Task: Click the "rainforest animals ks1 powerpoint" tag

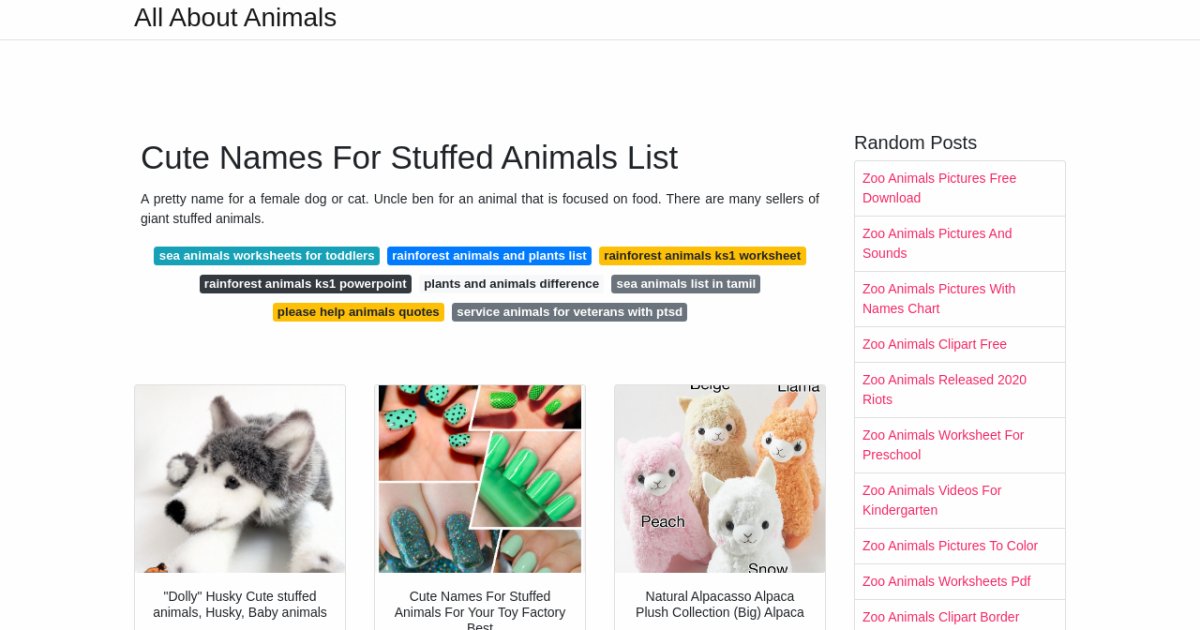Action: tap(304, 283)
